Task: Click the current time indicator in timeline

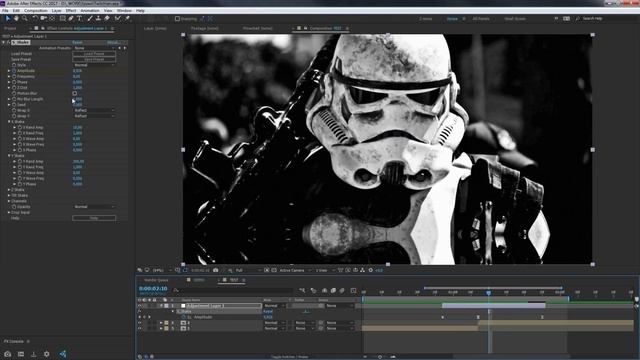Action: (489, 292)
